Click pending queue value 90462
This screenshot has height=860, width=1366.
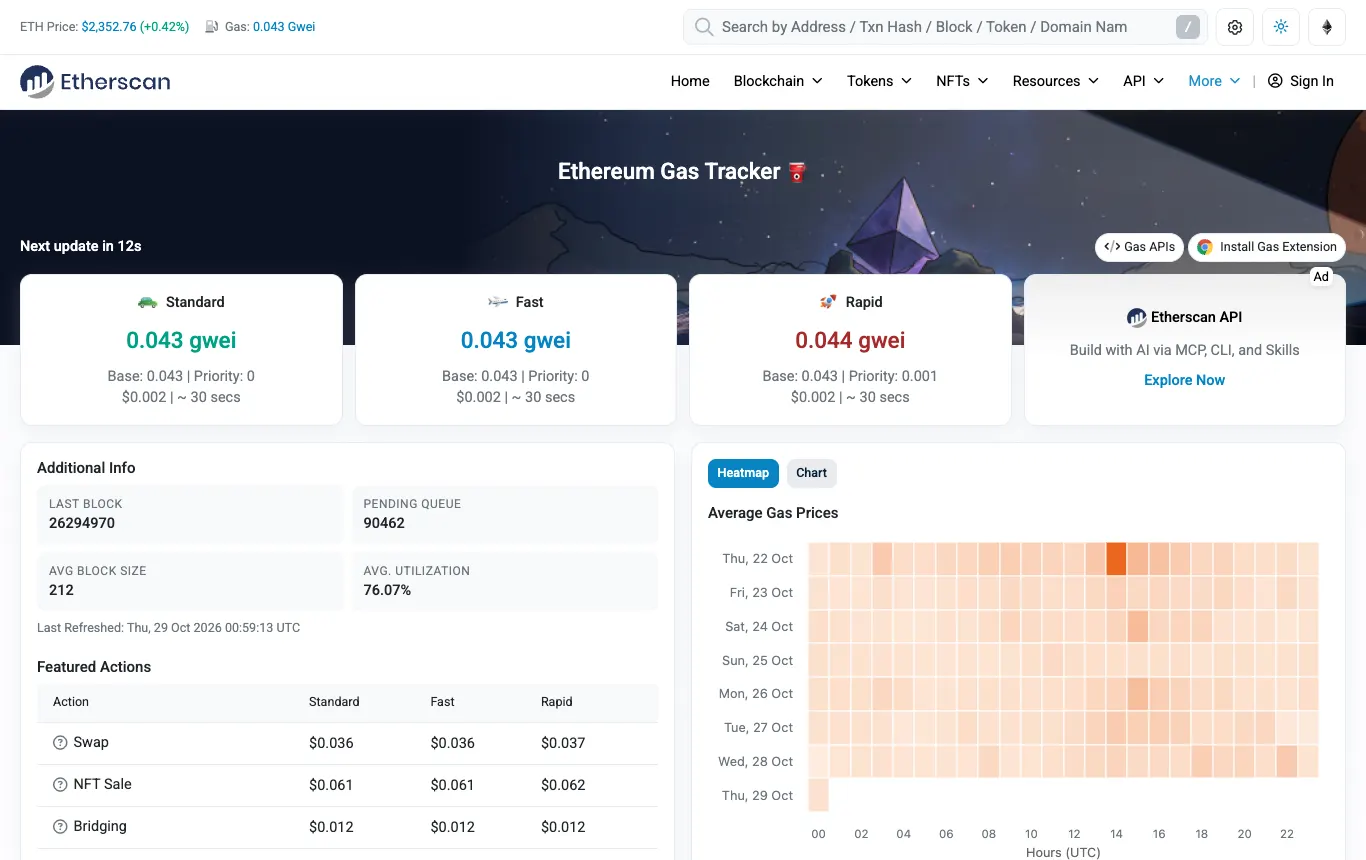pyautogui.click(x=384, y=523)
